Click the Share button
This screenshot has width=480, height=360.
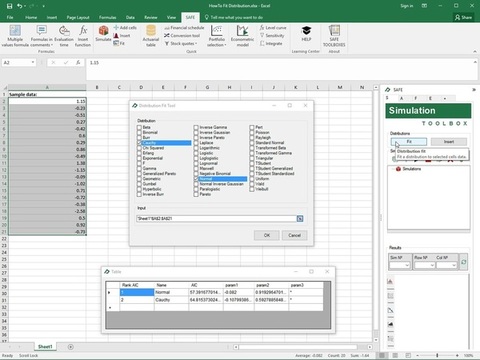463,17
